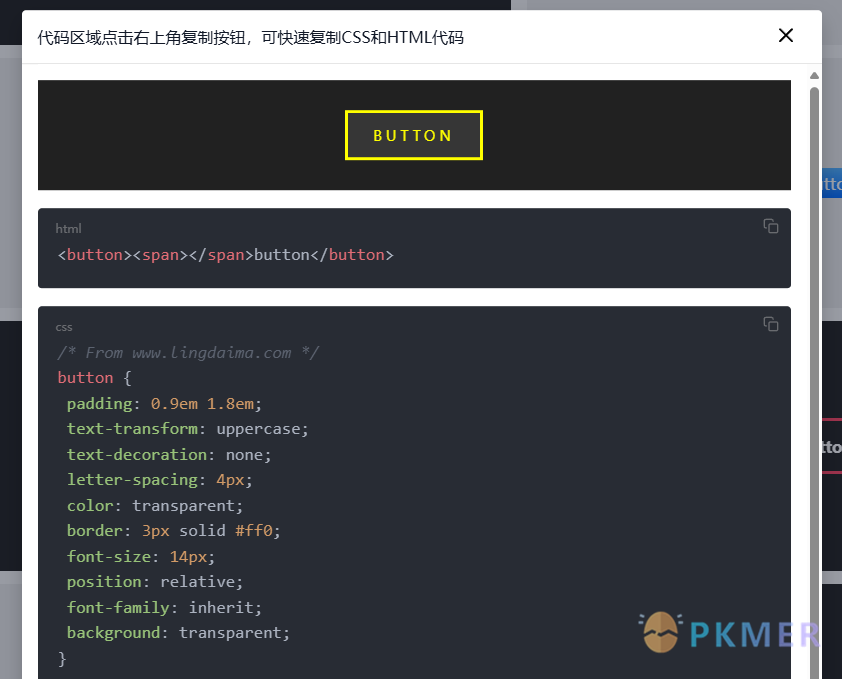Copy the html code block

[x=771, y=226]
